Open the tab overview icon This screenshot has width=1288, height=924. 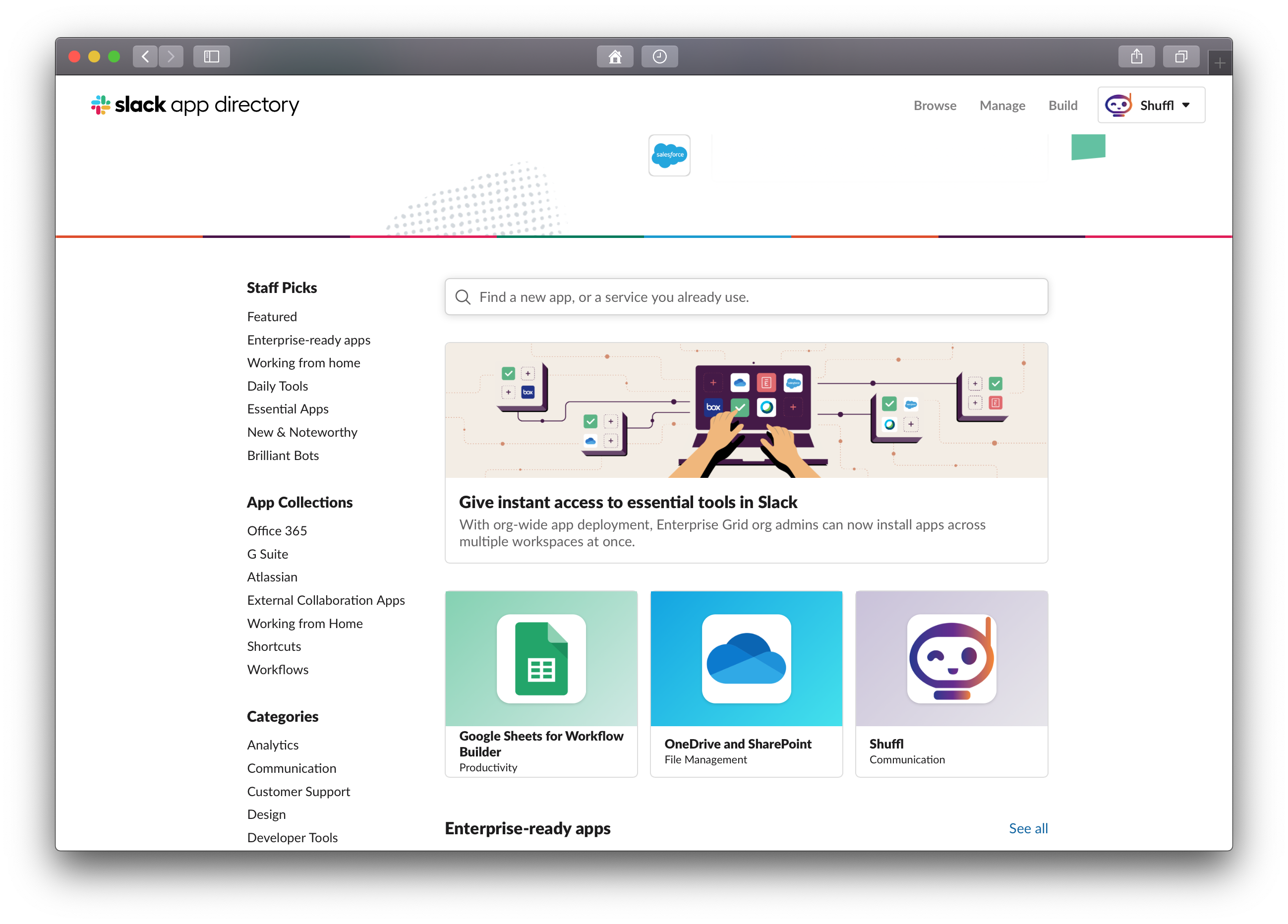1181,56
